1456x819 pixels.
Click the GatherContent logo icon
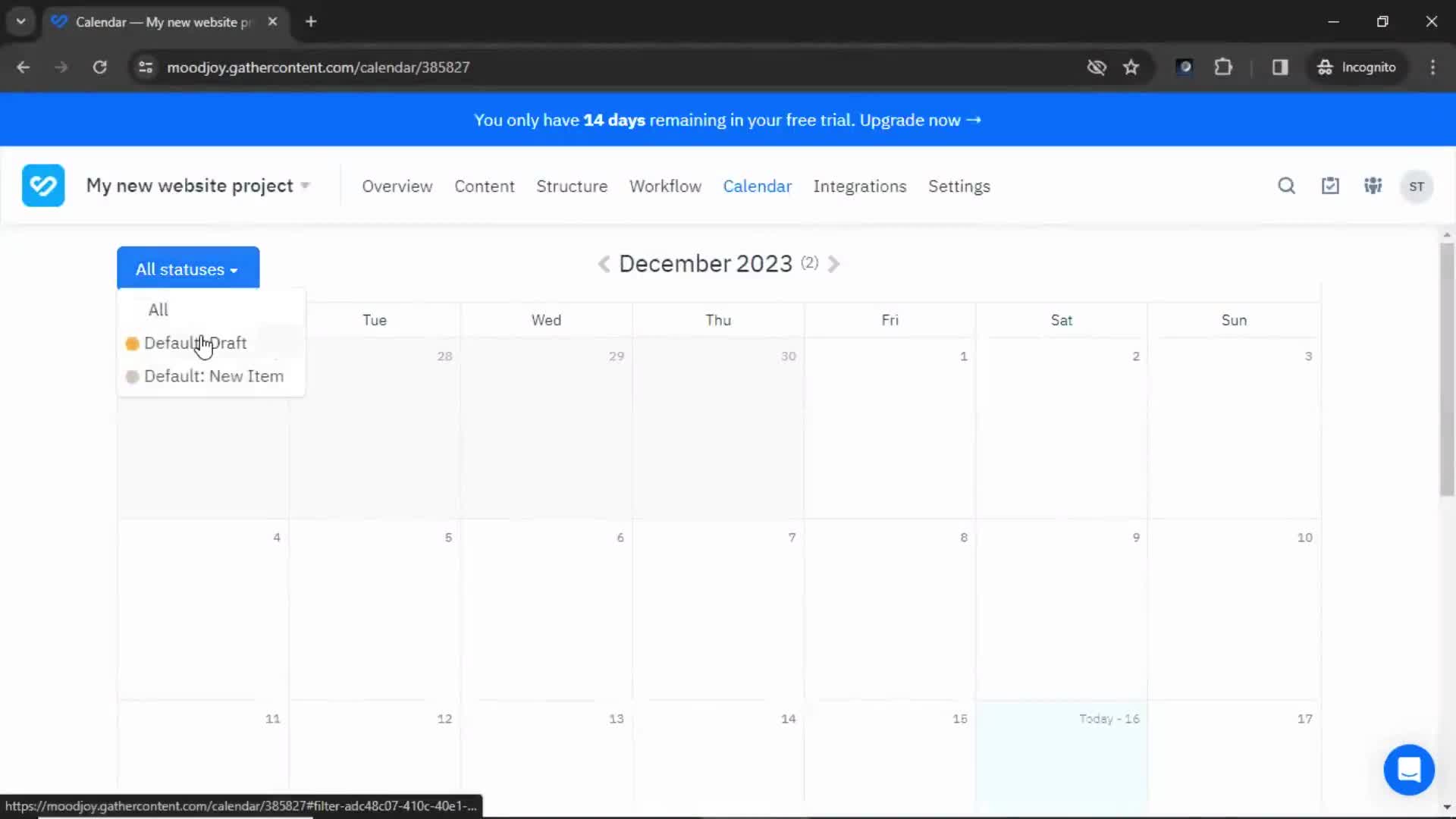tap(42, 185)
